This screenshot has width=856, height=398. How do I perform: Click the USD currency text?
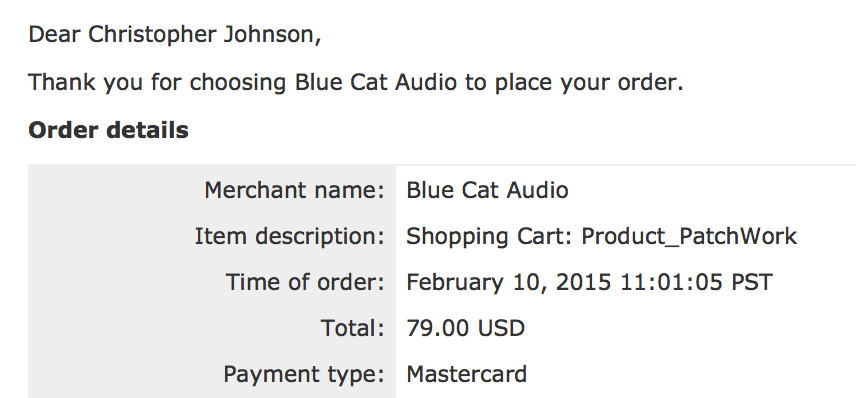501,329
